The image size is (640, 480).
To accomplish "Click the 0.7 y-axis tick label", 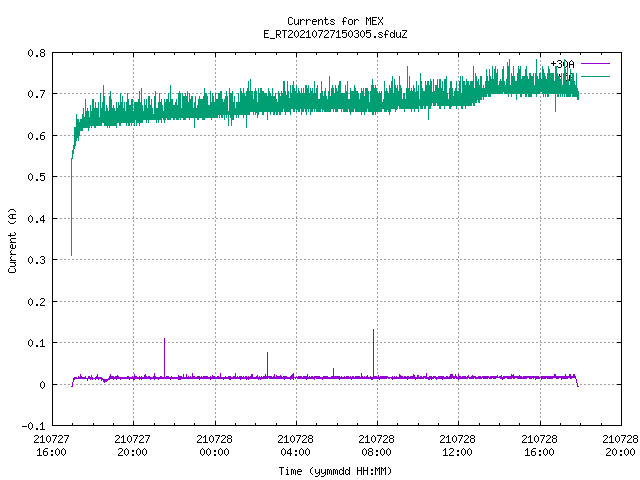I will (36, 94).
